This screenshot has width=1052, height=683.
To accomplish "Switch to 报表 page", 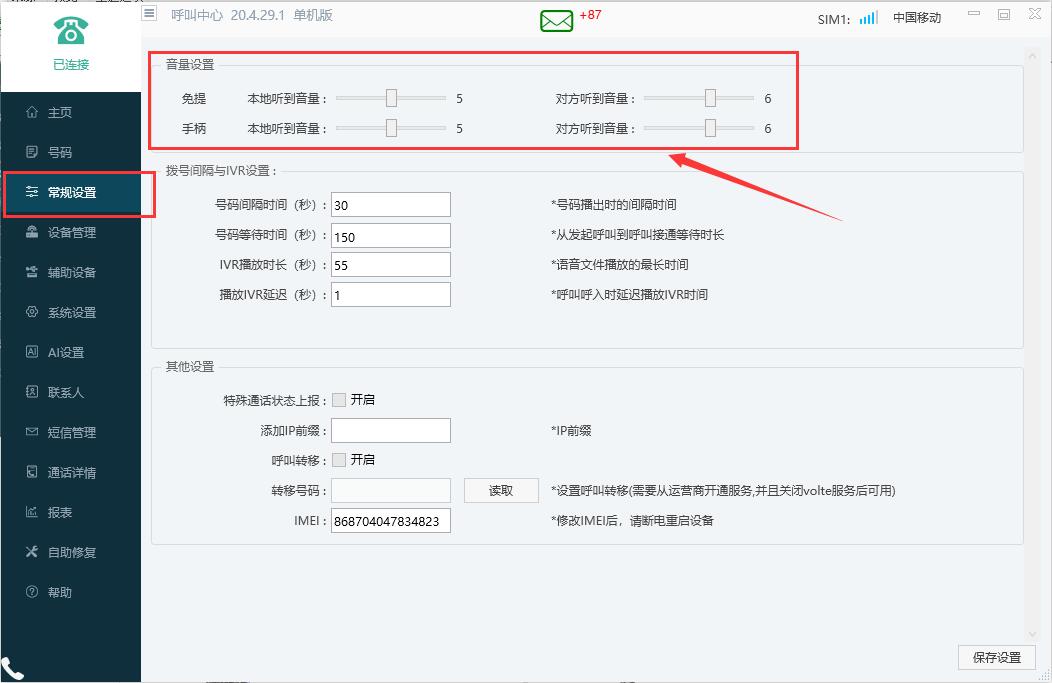I will pyautogui.click(x=71, y=512).
